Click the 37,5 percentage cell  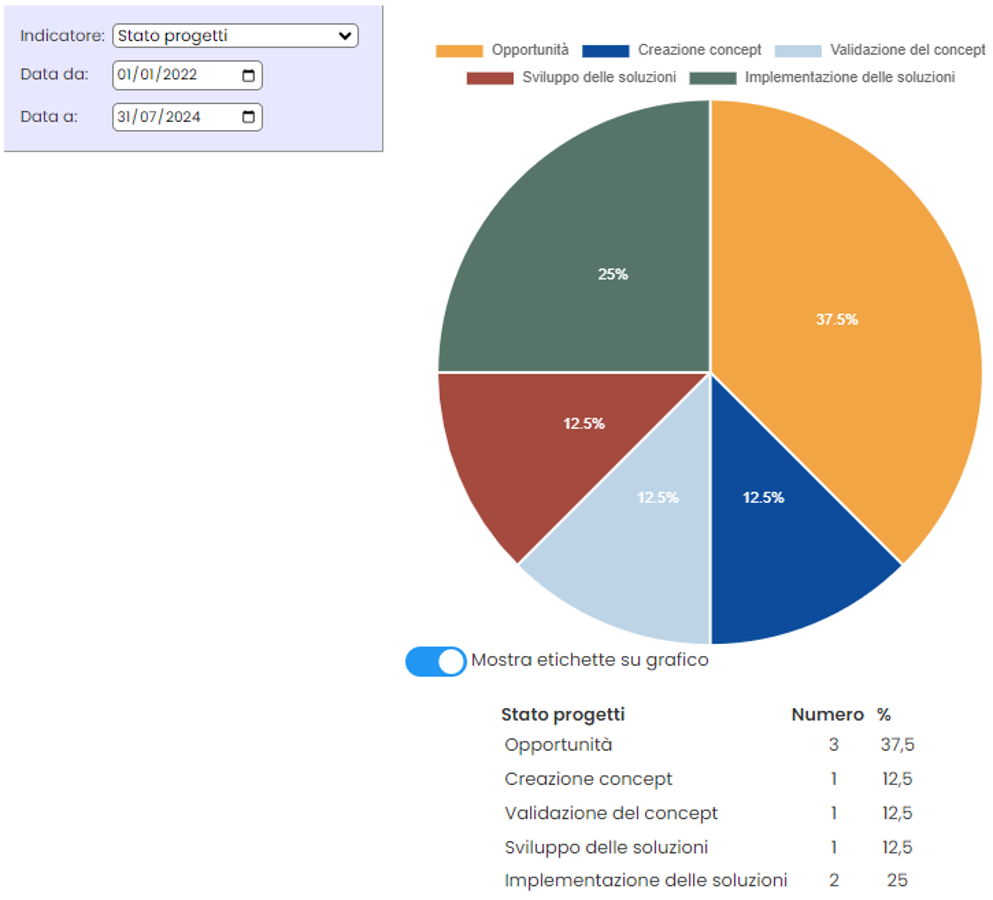coord(897,745)
